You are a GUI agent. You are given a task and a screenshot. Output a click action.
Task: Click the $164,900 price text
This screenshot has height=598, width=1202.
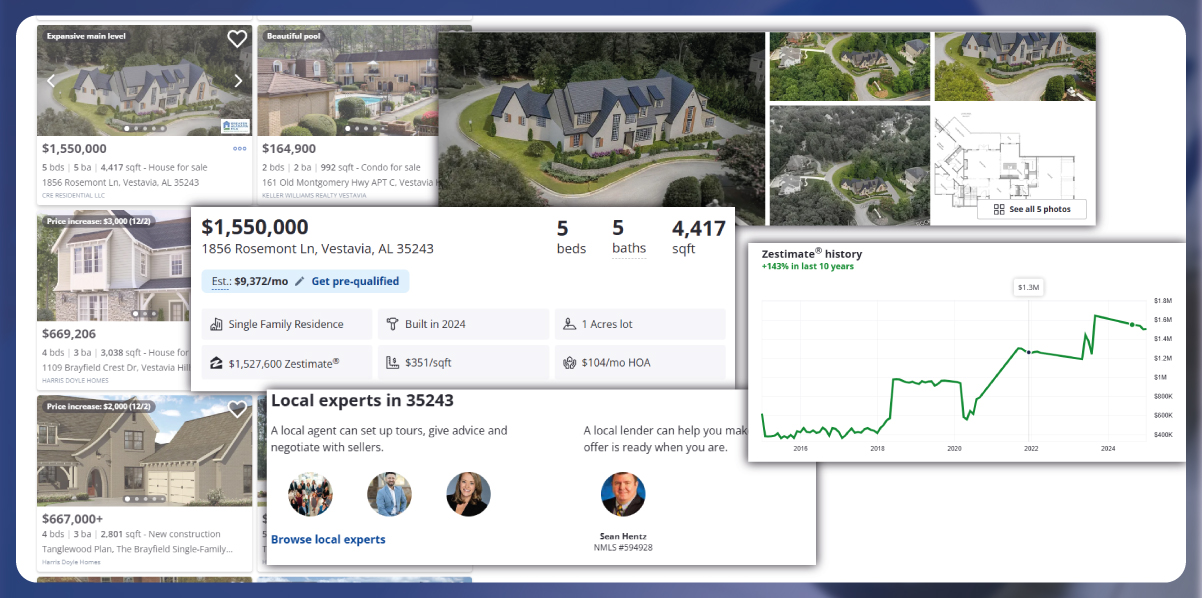pyautogui.click(x=289, y=148)
